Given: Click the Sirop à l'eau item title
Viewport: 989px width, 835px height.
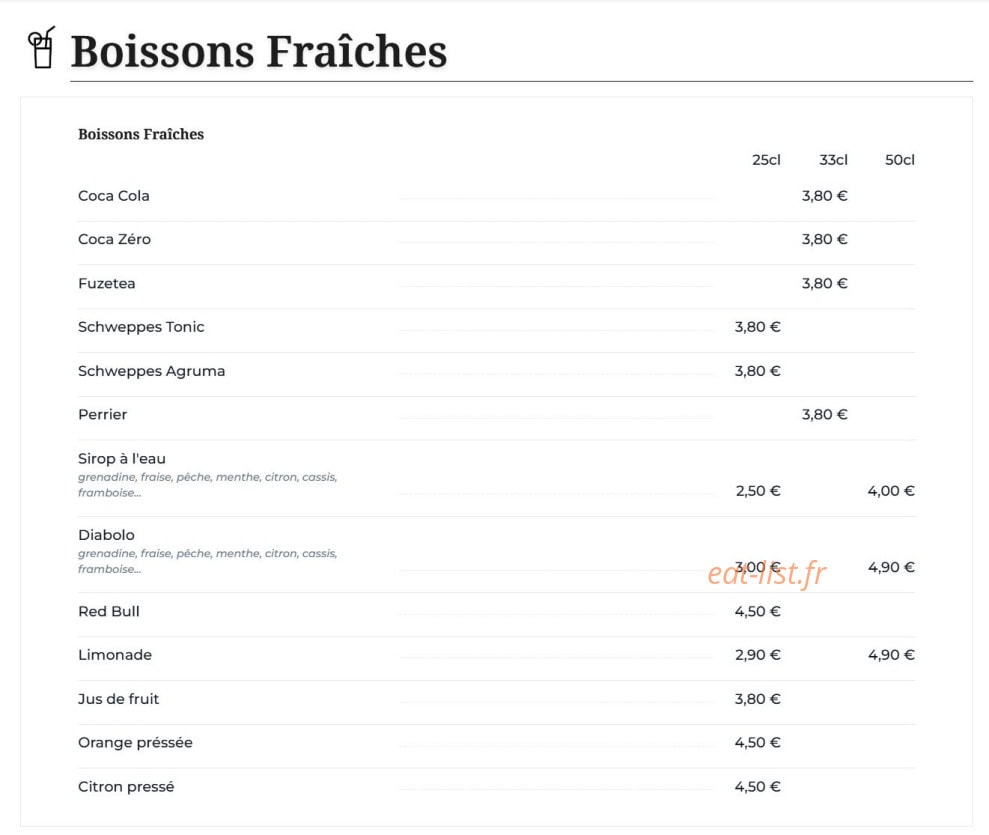Looking at the screenshot, I should pyautogui.click(x=122, y=458).
